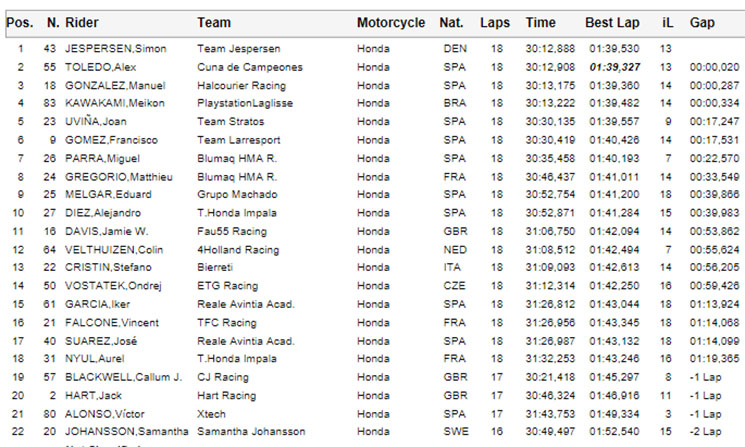Select rider BLACKWELL,Callum J.

pos(124,377)
